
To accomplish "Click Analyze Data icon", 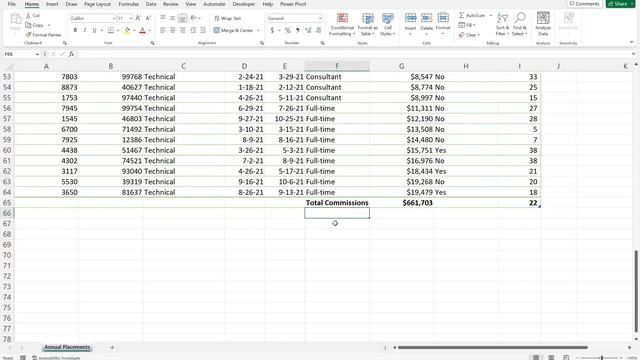I will pos(543,18).
